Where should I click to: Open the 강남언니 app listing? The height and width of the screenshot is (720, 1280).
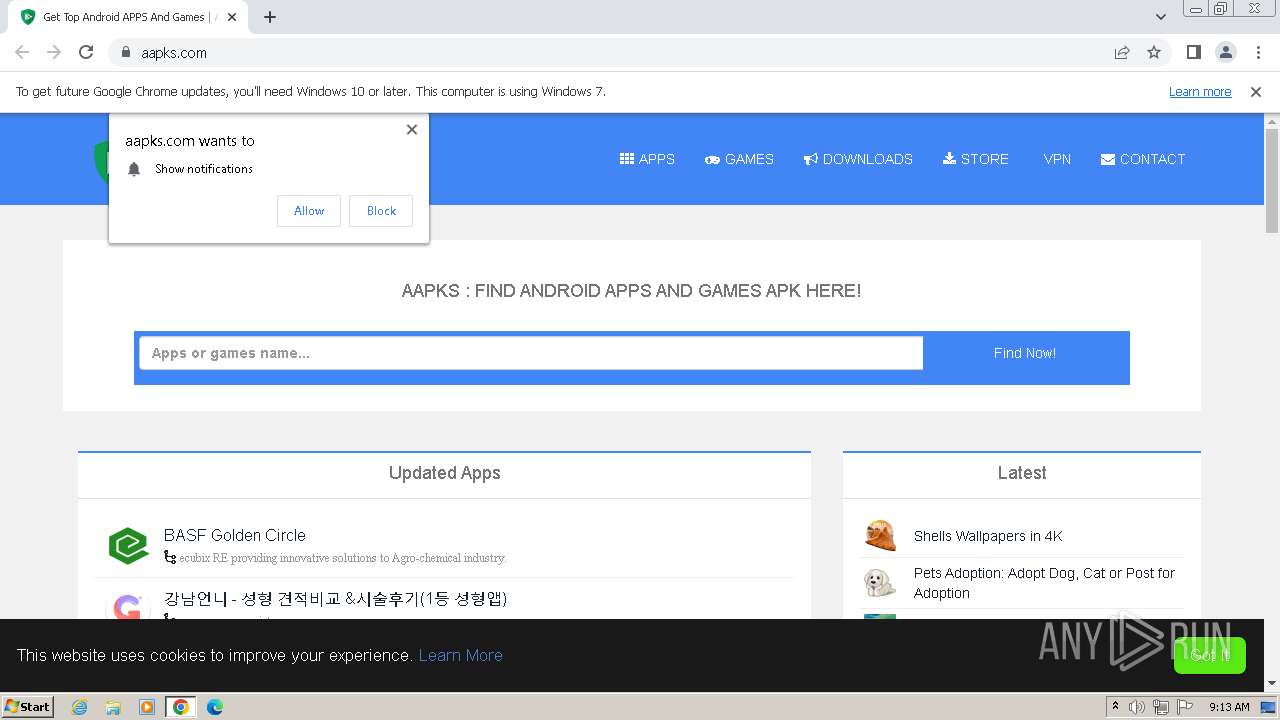pos(335,598)
